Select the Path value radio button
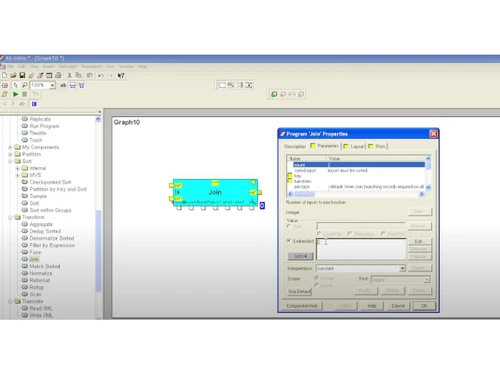This screenshot has width=500, height=375. [289, 226]
